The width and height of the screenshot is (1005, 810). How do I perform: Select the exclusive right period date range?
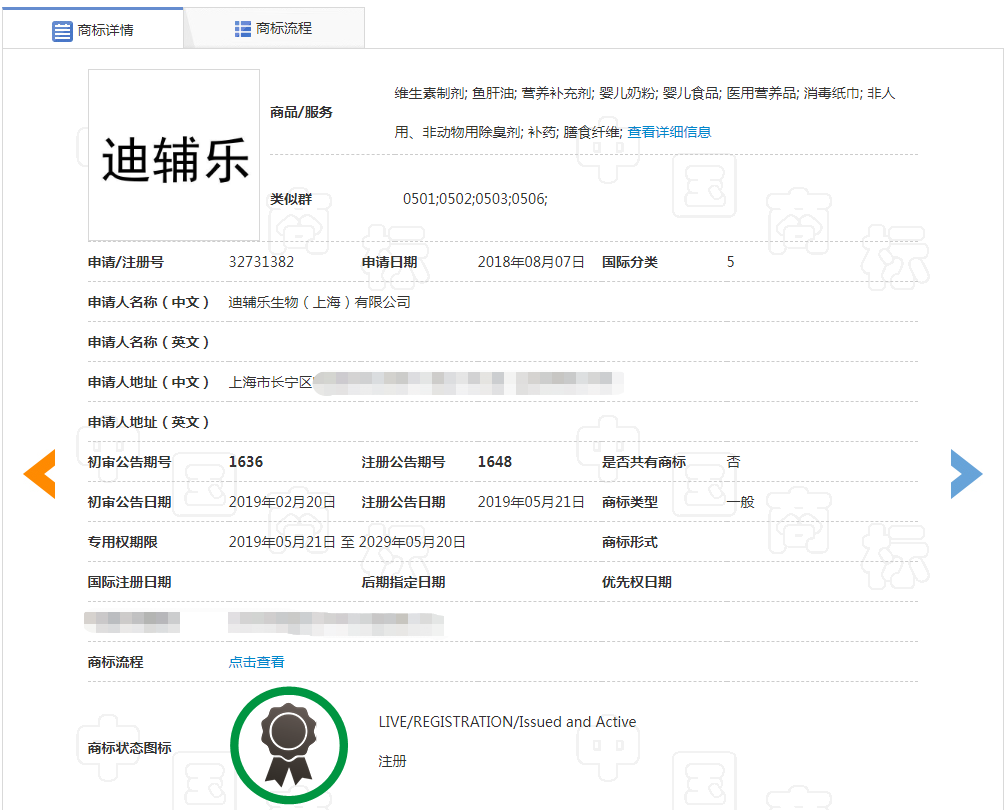click(347, 542)
